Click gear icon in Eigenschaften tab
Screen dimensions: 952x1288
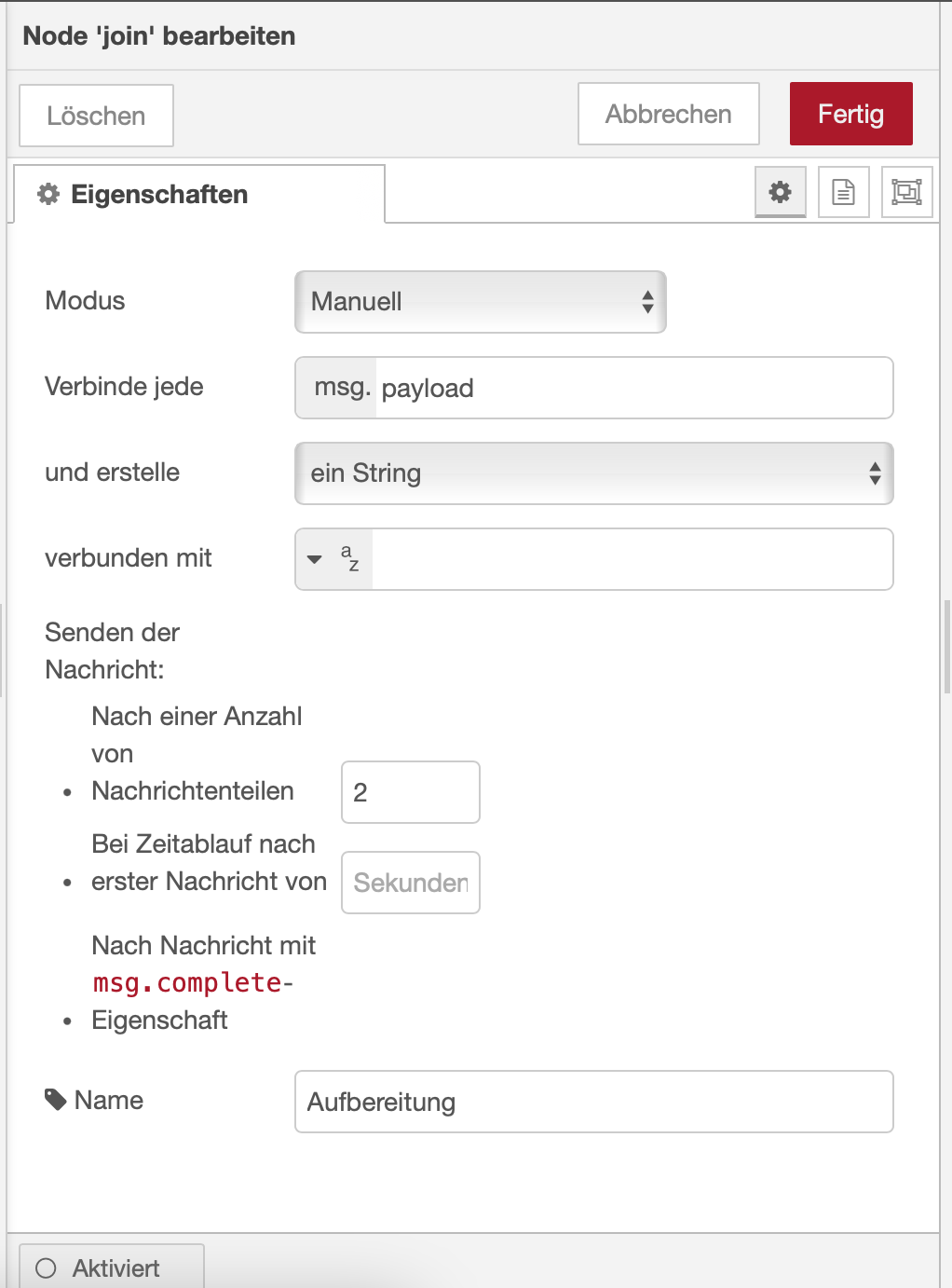pos(48,194)
